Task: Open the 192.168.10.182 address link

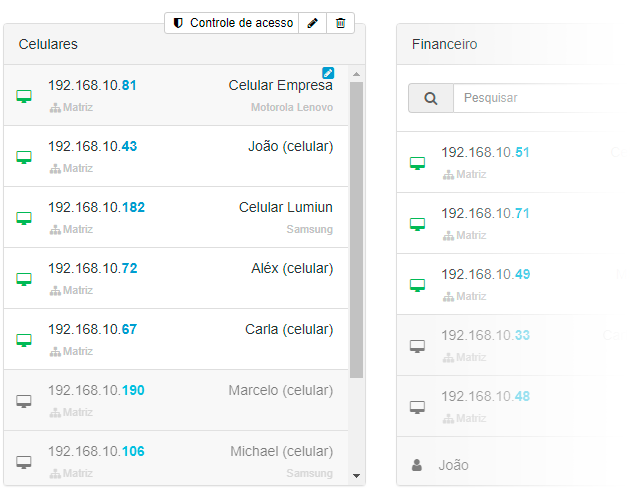Action: coord(96,208)
